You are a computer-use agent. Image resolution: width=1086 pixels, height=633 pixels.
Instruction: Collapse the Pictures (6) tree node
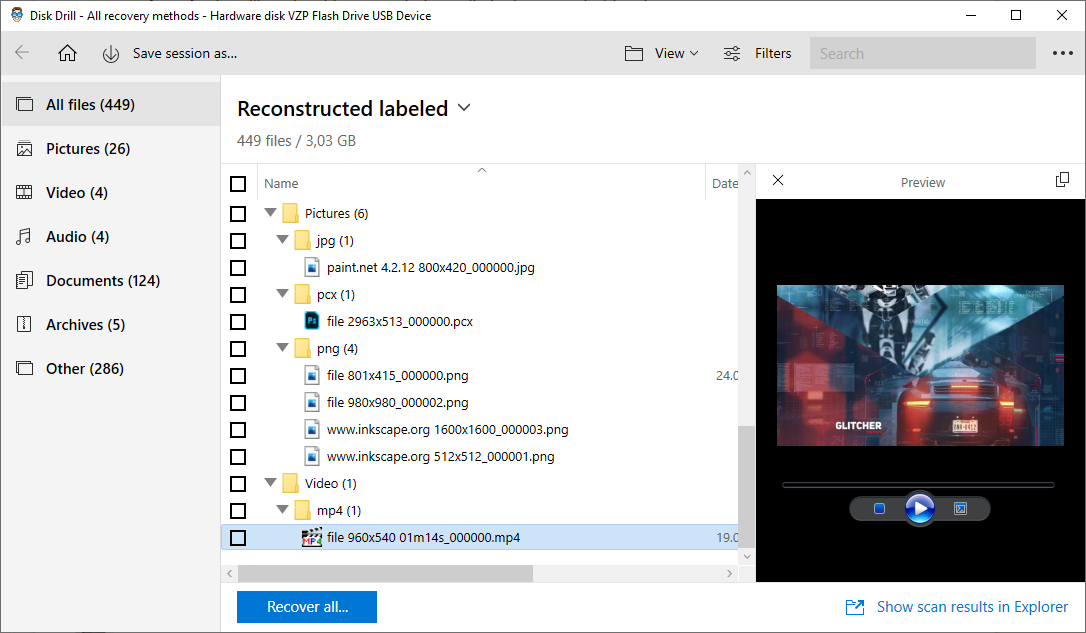tap(270, 212)
